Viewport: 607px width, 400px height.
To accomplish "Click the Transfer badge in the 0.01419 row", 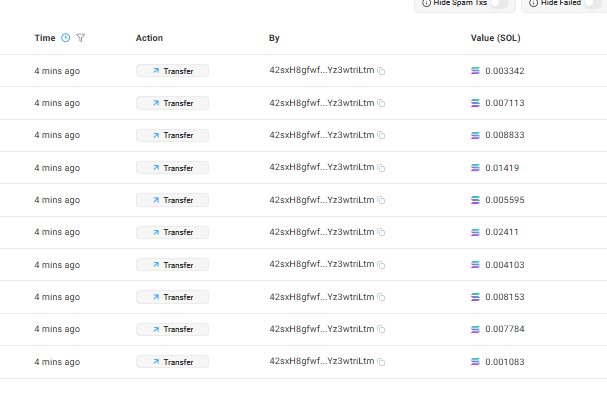I will tap(172, 168).
